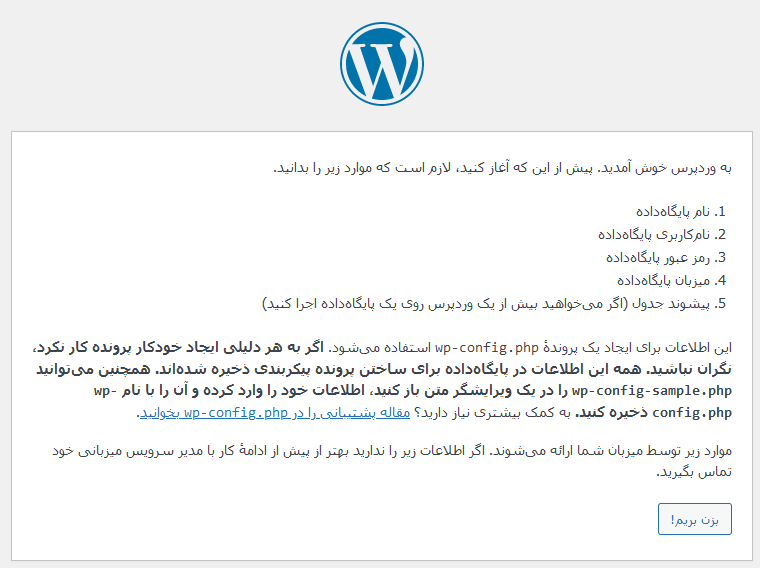
Task: Click the bold phrase «نگران نباشید»
Action: [x=696, y=369]
